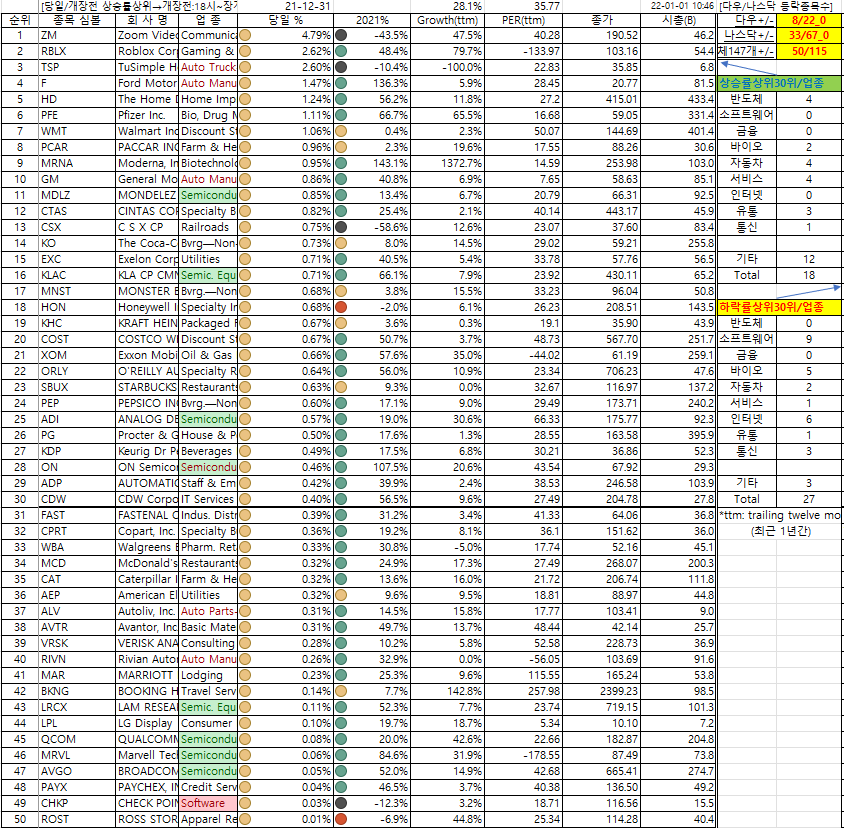844x828 pixels.
Task: Click the yellow 50/115 total count cell
Action: point(808,52)
